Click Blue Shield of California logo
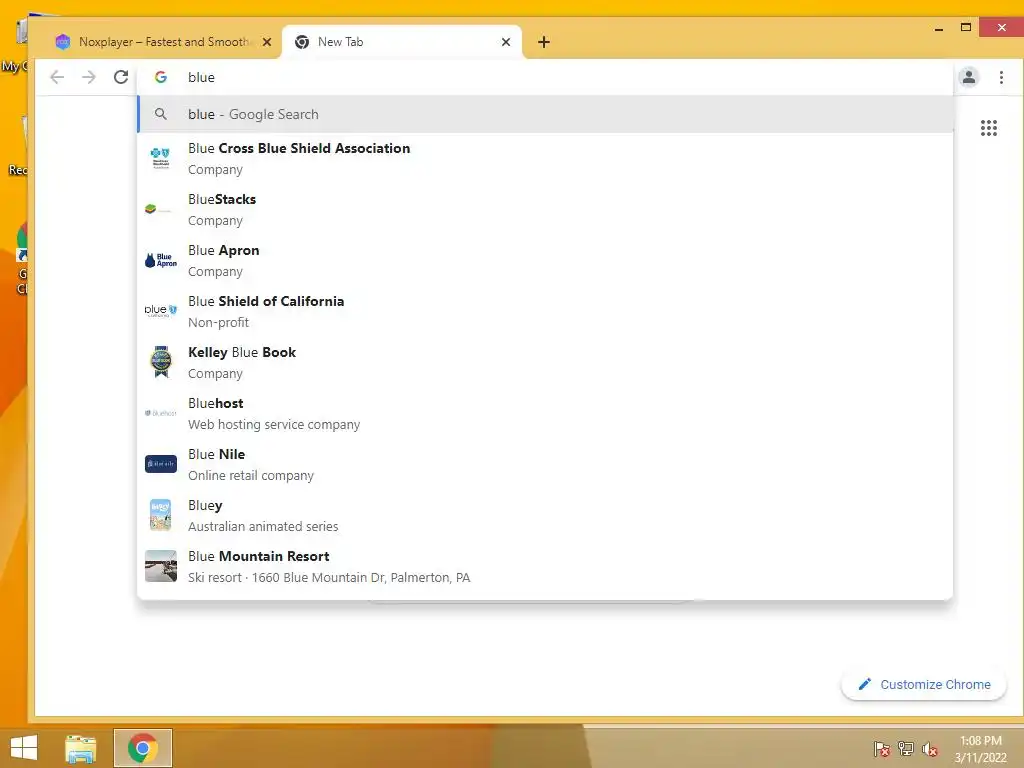This screenshot has height=768, width=1024. (161, 311)
